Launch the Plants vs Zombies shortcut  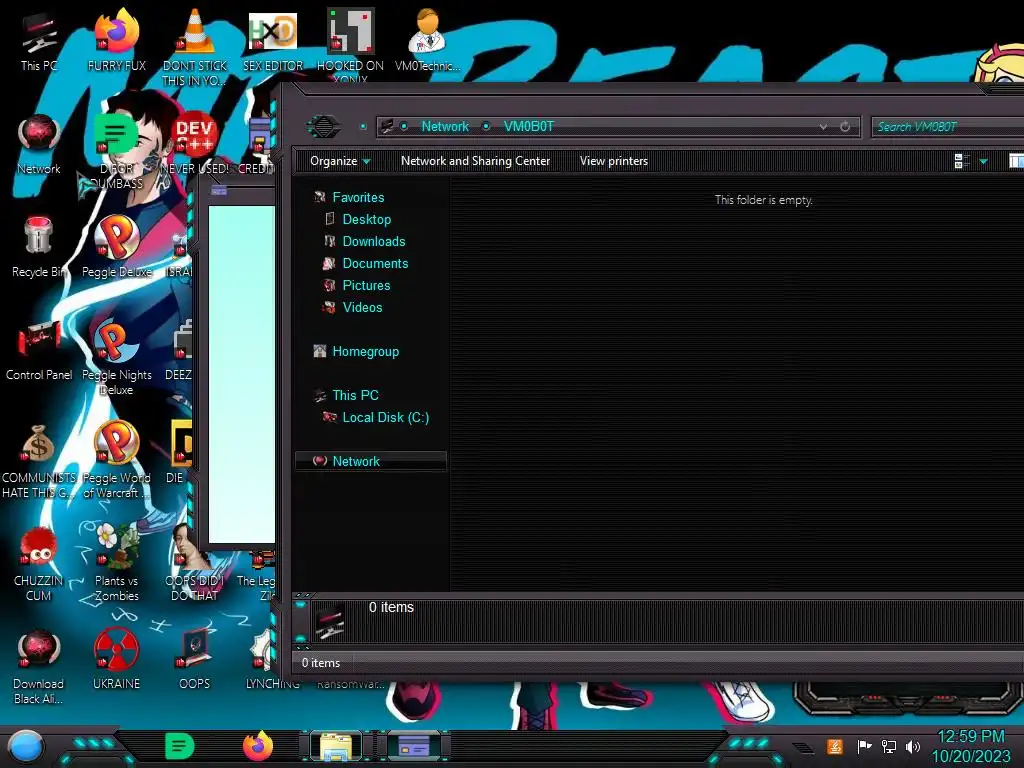116,563
